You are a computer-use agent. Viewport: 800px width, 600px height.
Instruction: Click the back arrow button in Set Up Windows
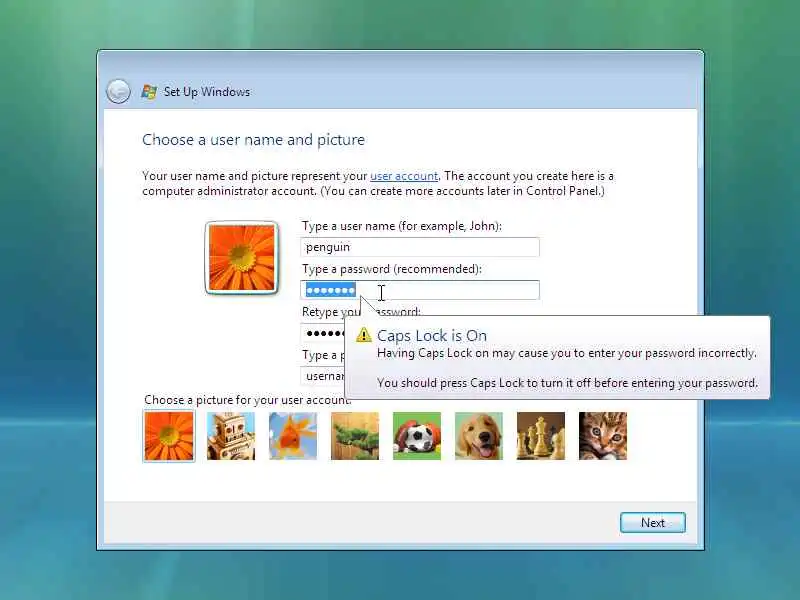tap(118, 92)
